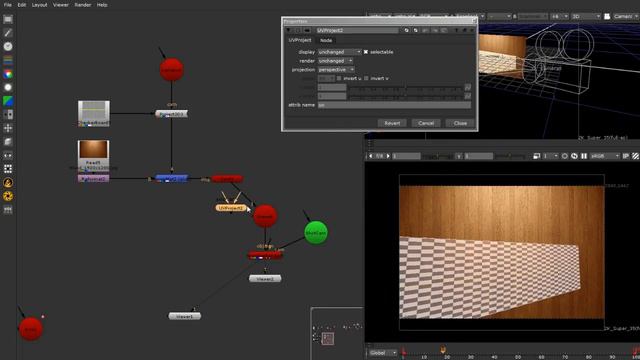Increase viewer gain with right arrow

point(388,156)
